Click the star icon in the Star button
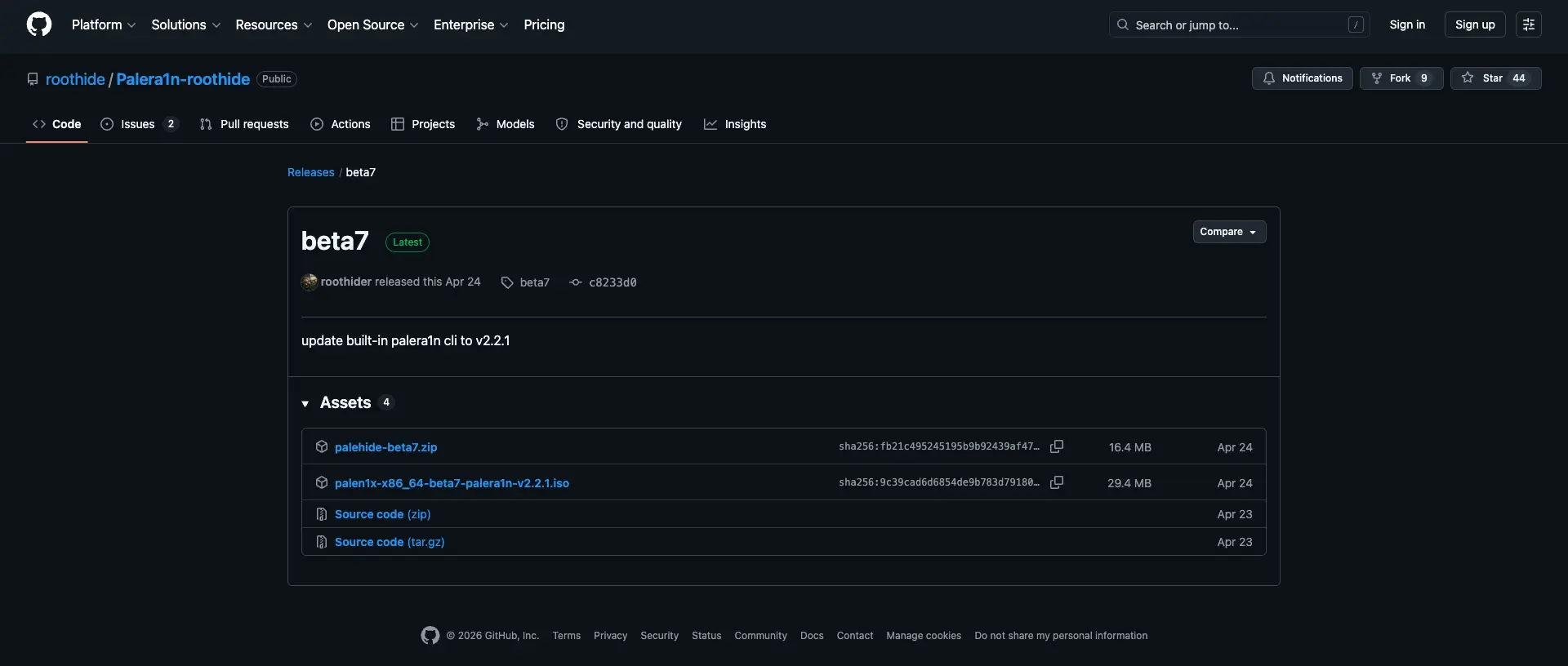1568x666 pixels. (1468, 78)
